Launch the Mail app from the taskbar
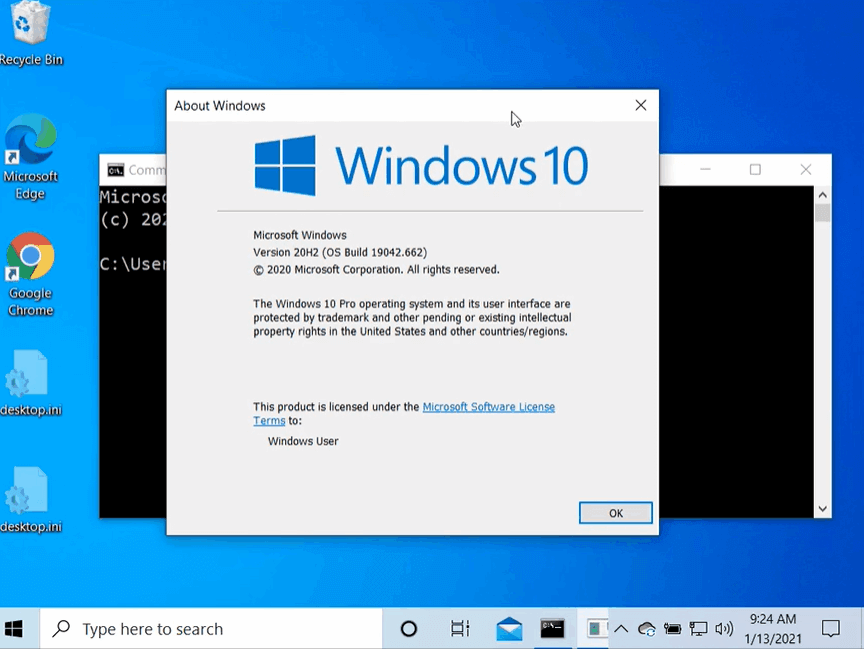 tap(509, 629)
